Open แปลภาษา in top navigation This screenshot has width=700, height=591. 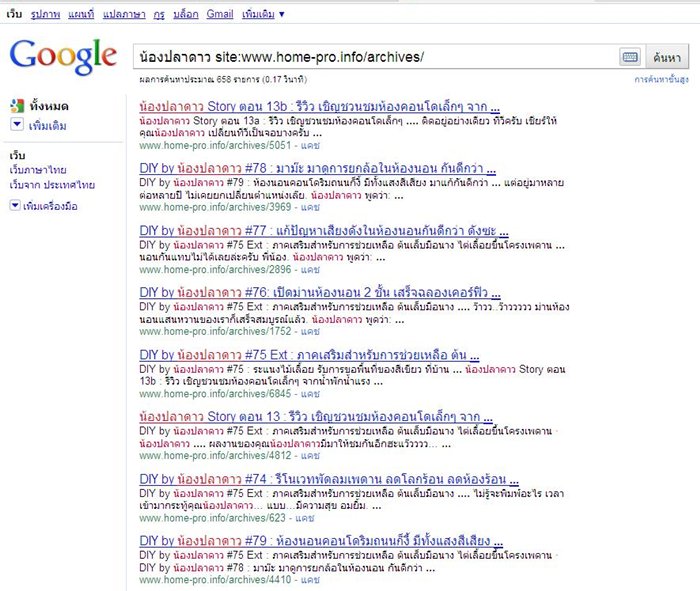pos(124,14)
